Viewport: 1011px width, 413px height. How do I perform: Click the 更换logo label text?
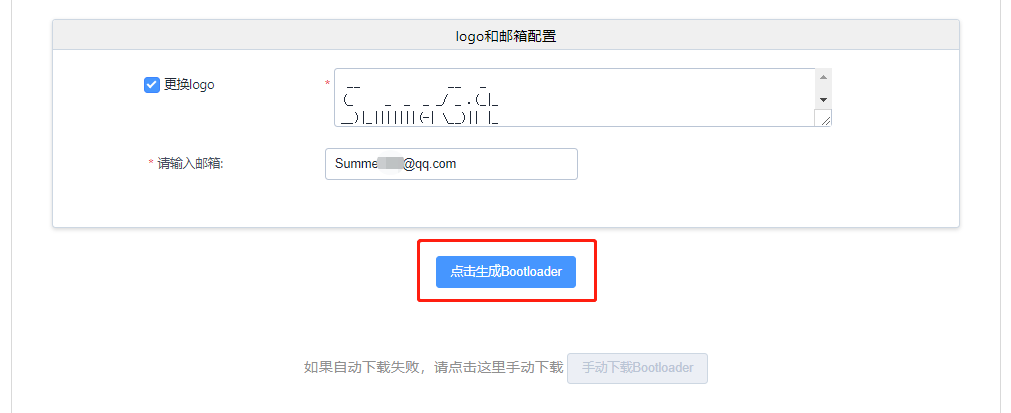pyautogui.click(x=189, y=84)
